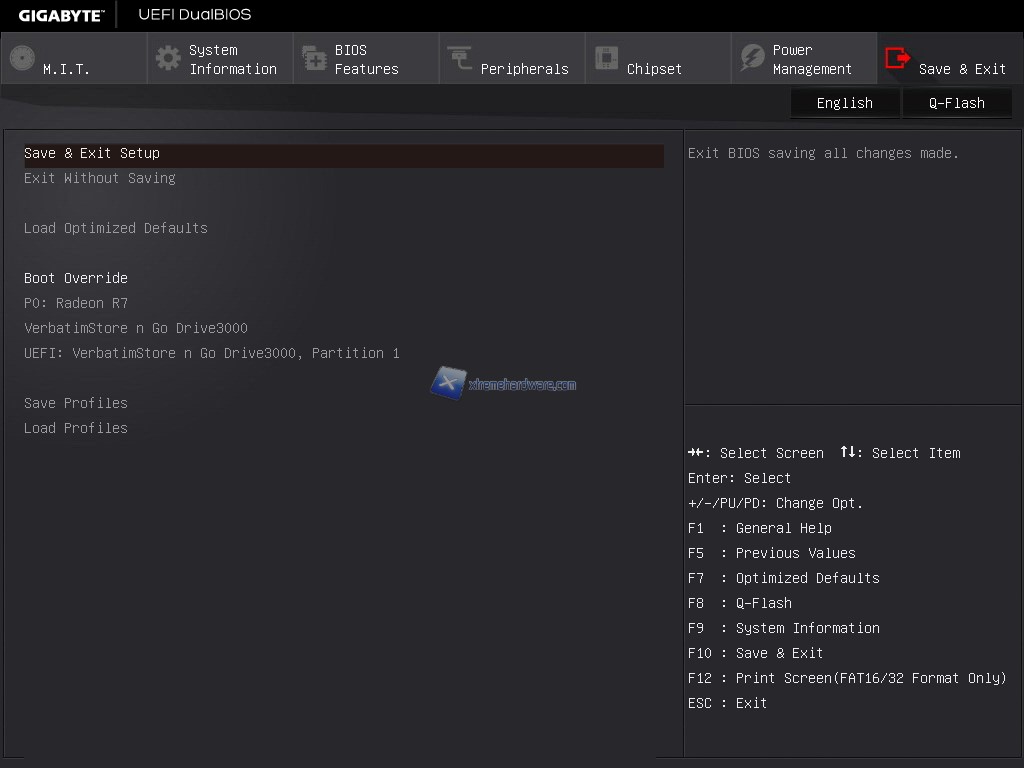Viewport: 1024px width, 768px height.
Task: Open the Save Profiles submenu
Action: click(x=76, y=403)
